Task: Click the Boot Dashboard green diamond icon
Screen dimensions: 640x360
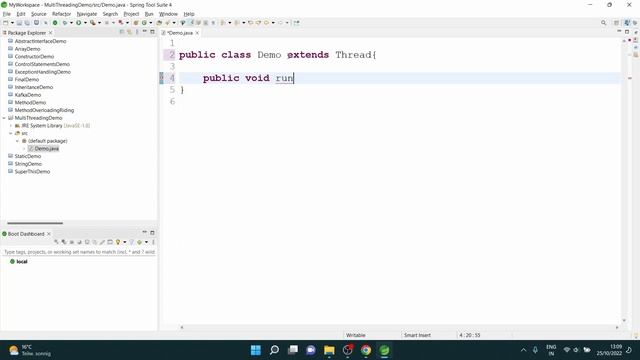Action: coord(139,242)
